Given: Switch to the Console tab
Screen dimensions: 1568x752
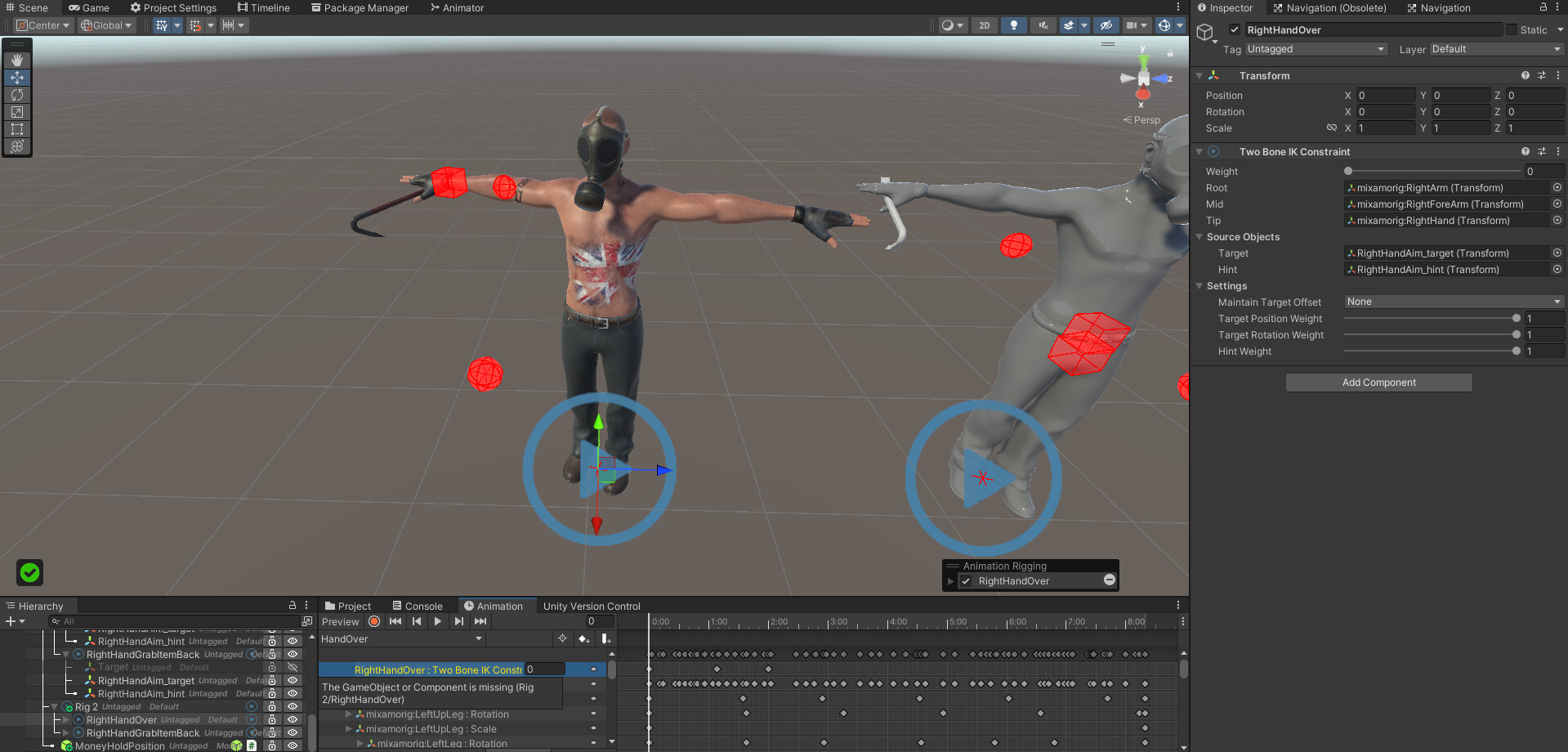Looking at the screenshot, I should pos(418,606).
